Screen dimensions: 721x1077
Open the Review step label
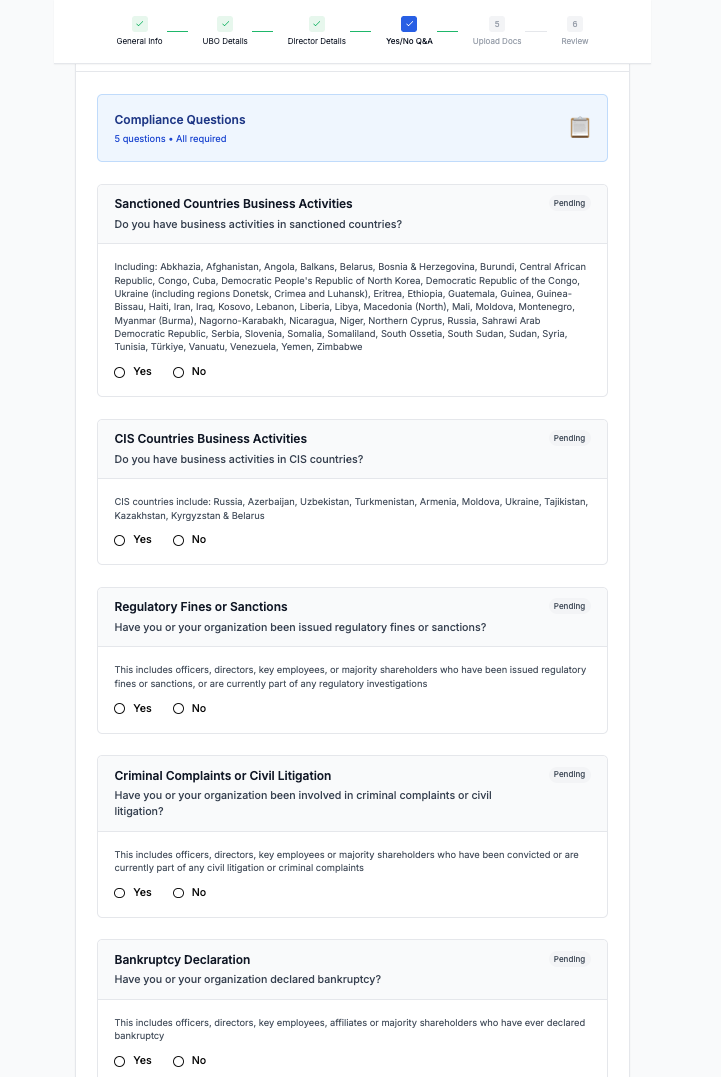(x=575, y=41)
